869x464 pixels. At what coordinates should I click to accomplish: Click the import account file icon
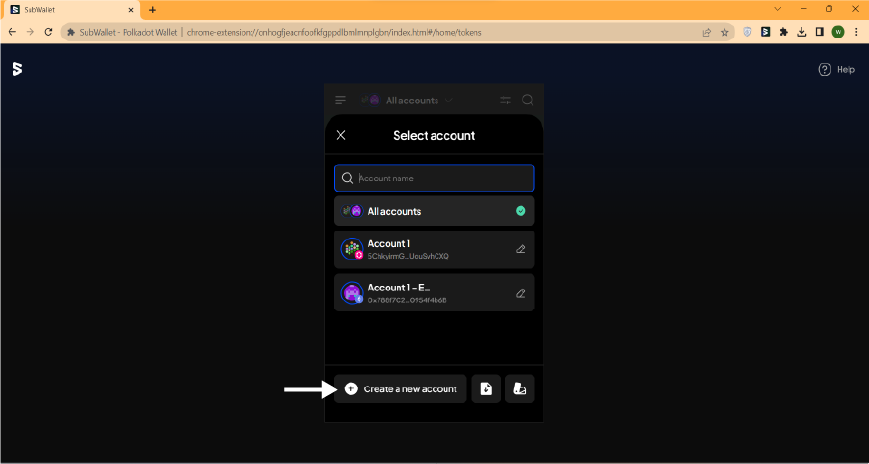[x=486, y=389]
